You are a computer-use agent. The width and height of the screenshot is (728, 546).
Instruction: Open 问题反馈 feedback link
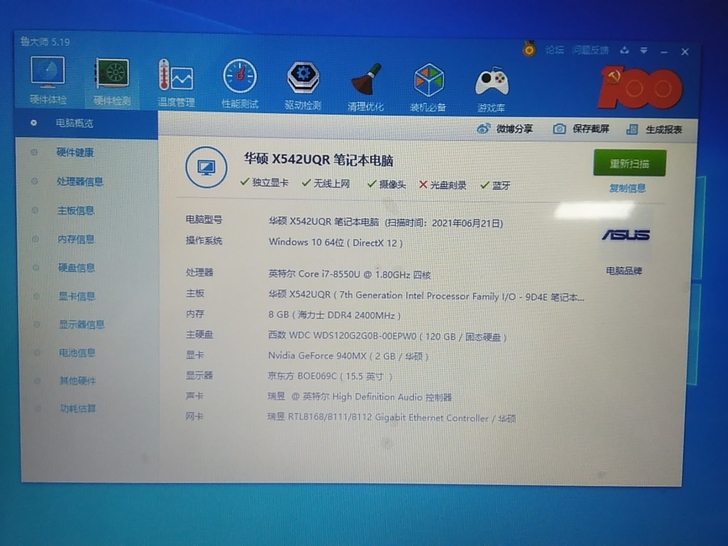pos(590,50)
